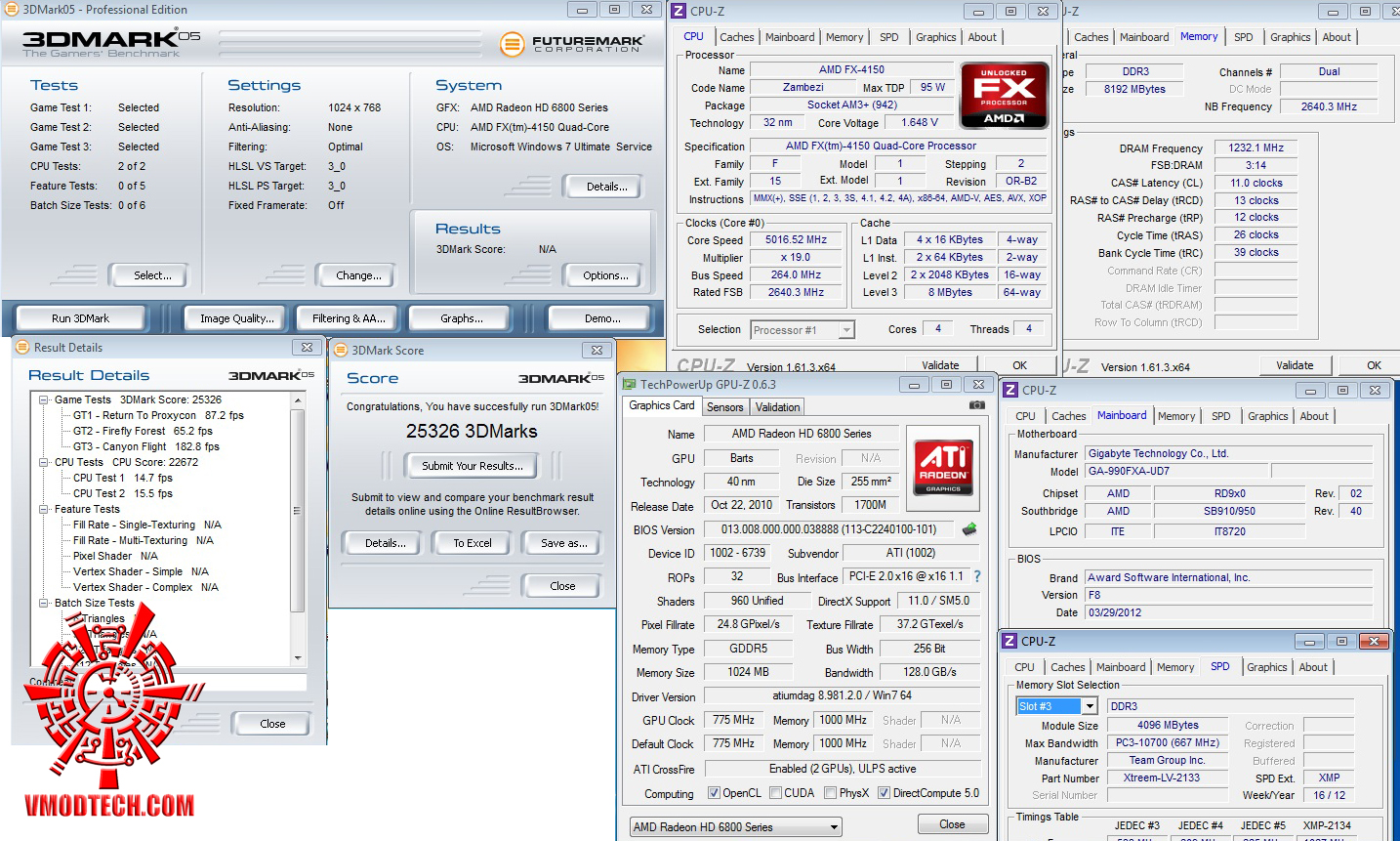The height and width of the screenshot is (841, 1400).
Task: Collapse the Game Tests tree node
Action: (44, 399)
